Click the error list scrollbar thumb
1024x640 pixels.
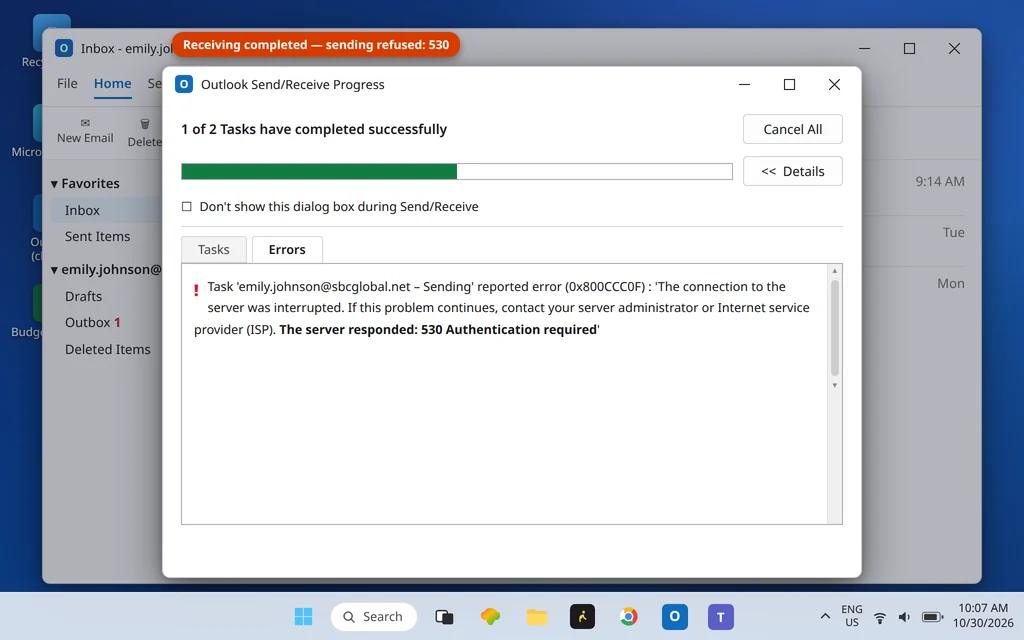[x=835, y=328]
